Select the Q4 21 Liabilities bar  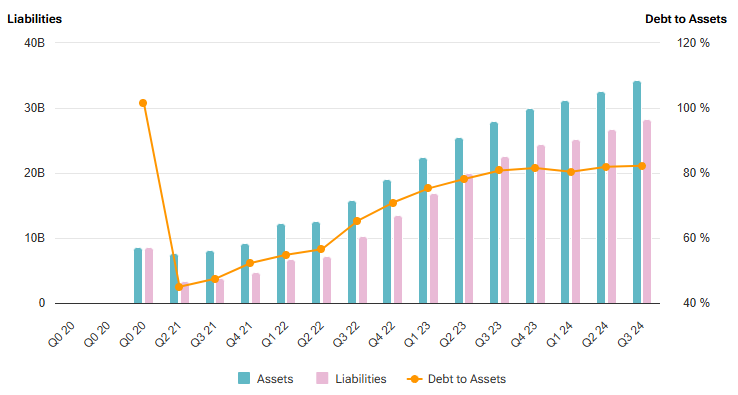(x=256, y=288)
